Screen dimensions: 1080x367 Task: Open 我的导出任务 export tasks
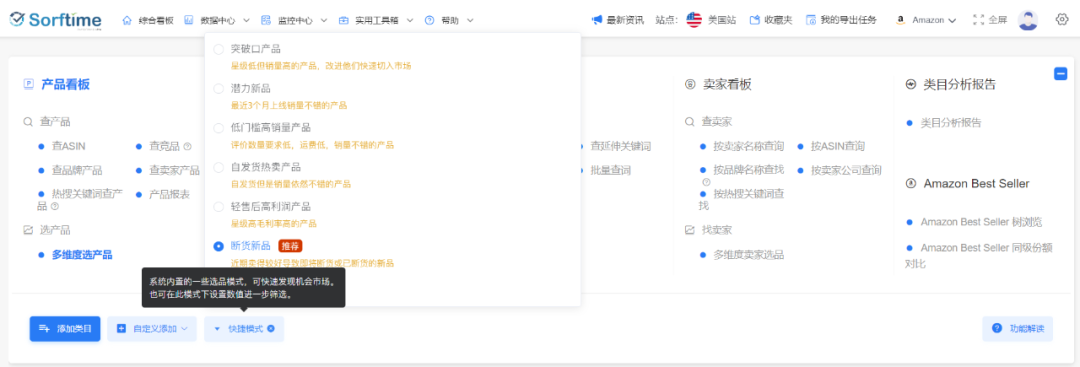841,20
